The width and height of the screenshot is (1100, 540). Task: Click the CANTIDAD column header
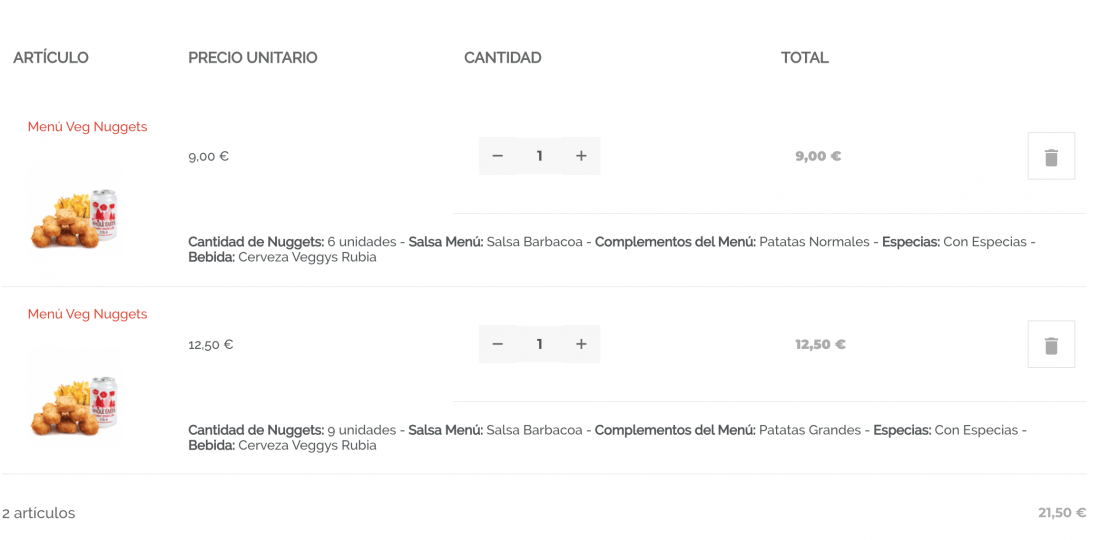[503, 58]
